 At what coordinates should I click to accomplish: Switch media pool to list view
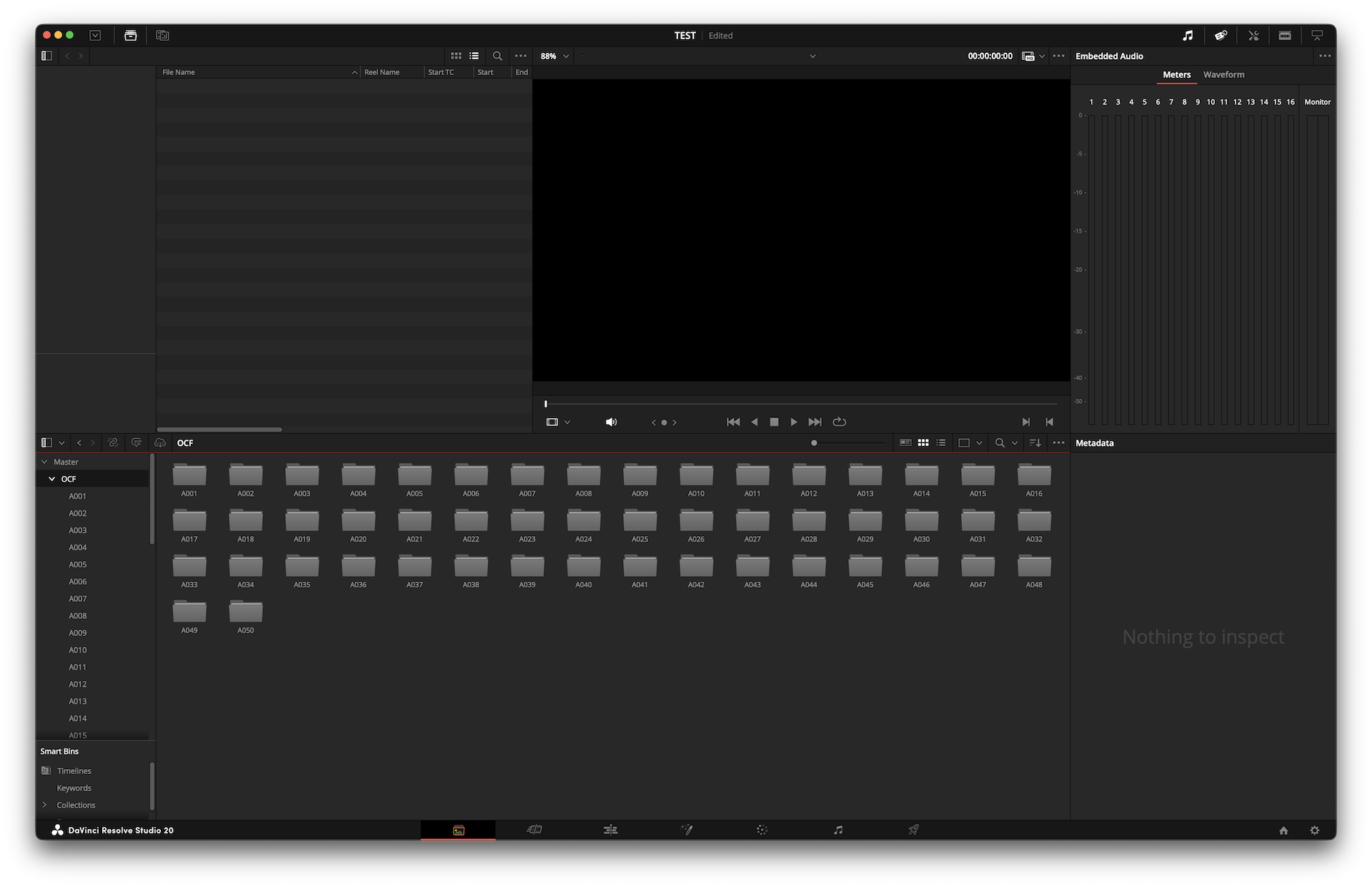[x=941, y=443]
